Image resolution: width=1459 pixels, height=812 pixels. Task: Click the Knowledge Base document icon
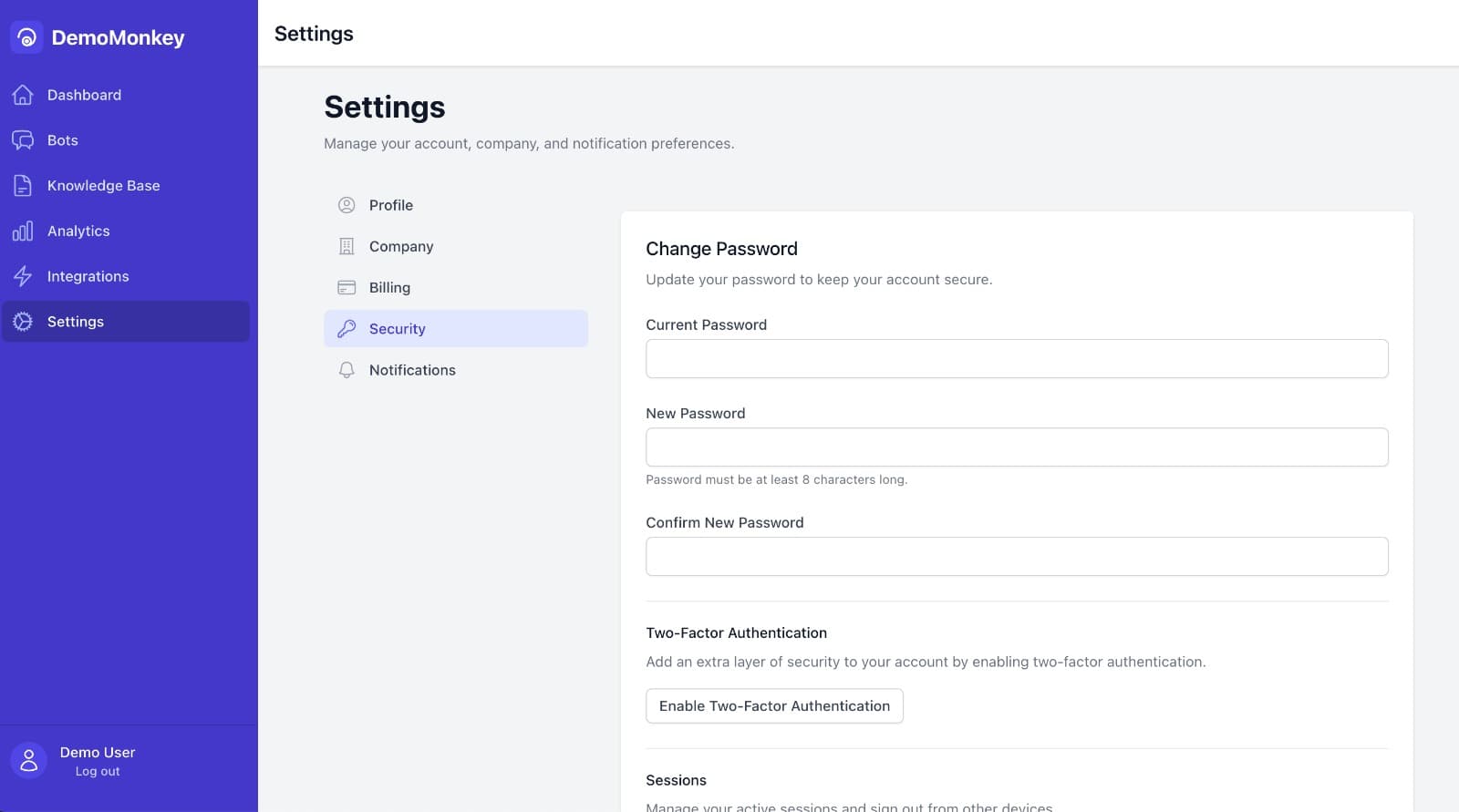[x=23, y=186]
